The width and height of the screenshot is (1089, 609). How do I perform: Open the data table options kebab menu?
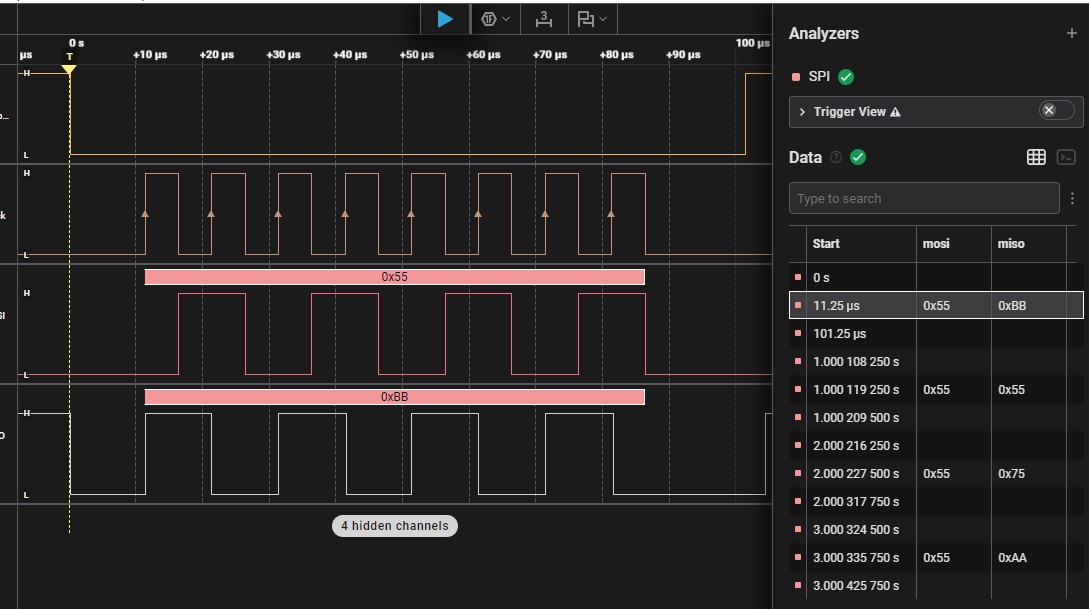point(1072,198)
